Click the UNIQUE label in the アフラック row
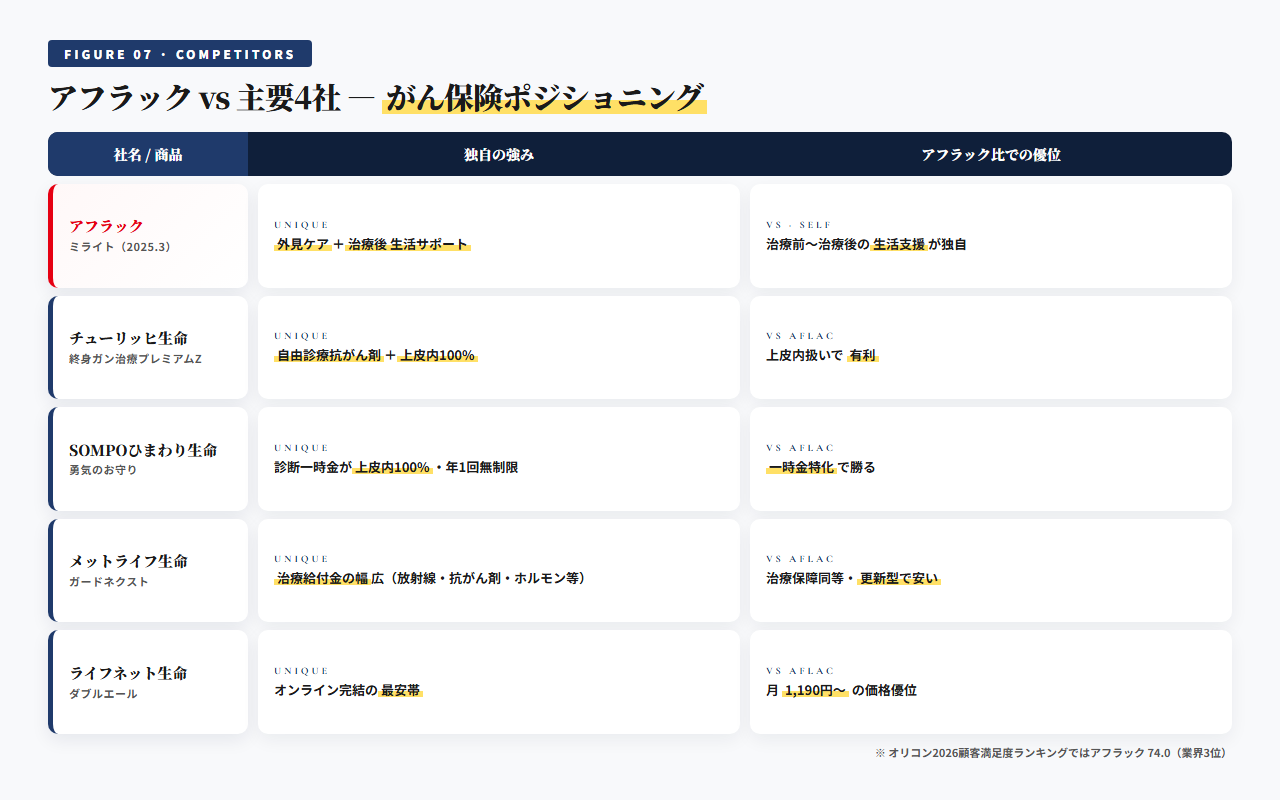The width and height of the screenshot is (1280, 800). (x=301, y=227)
